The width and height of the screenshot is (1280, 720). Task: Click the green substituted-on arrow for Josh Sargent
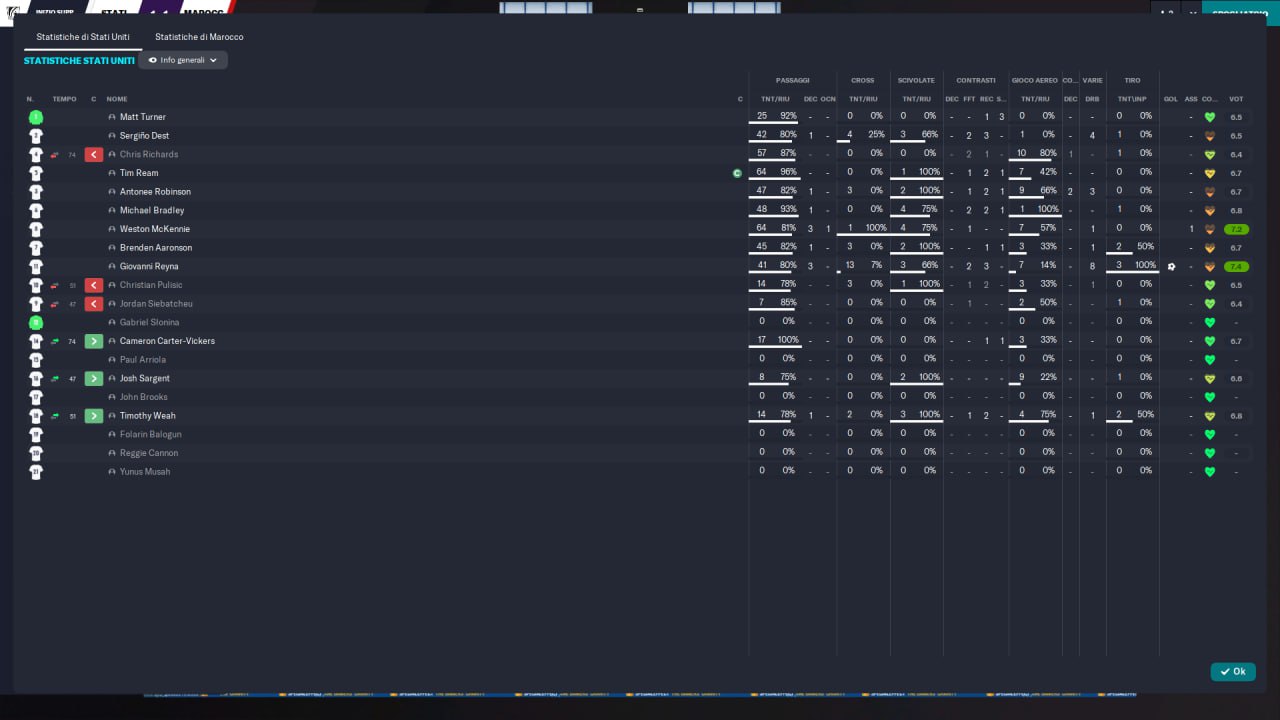[x=94, y=379]
